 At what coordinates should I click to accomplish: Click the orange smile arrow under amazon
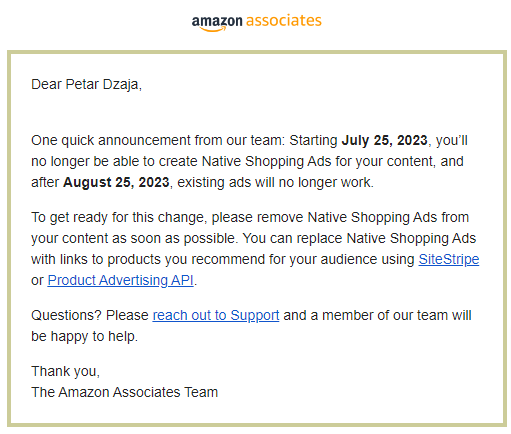(x=213, y=29)
